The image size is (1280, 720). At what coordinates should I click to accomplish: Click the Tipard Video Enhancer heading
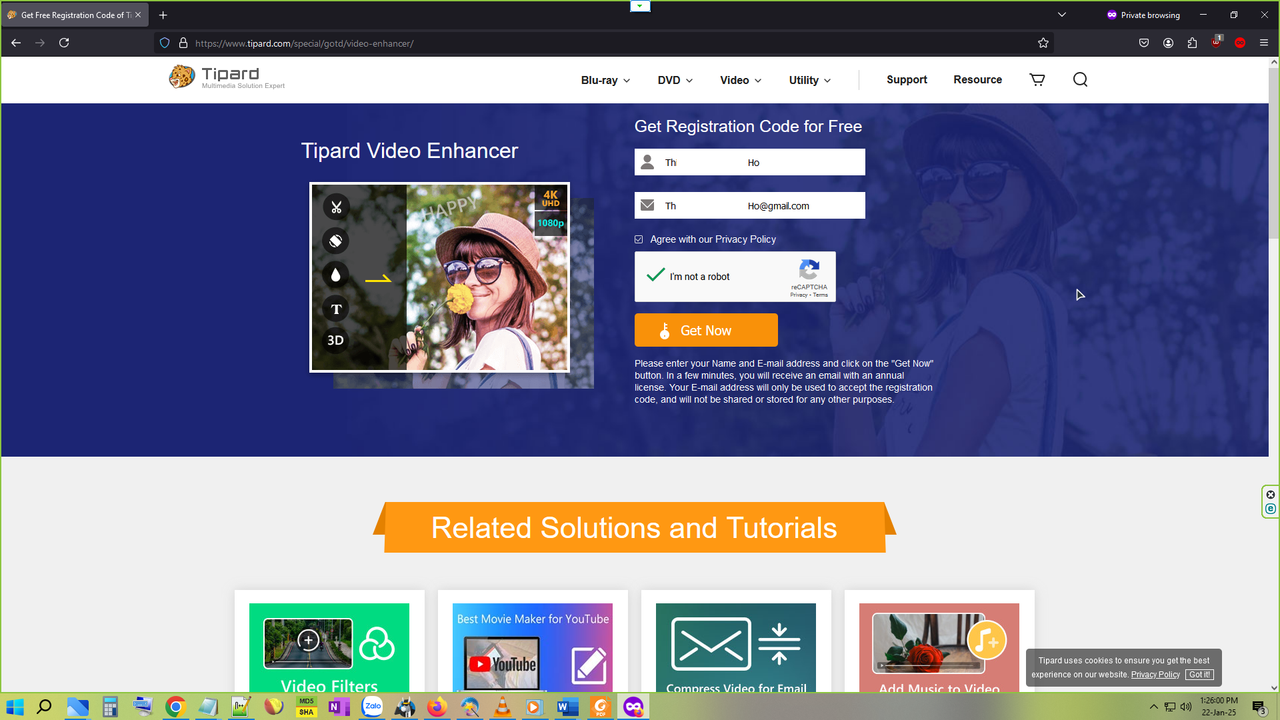(410, 151)
